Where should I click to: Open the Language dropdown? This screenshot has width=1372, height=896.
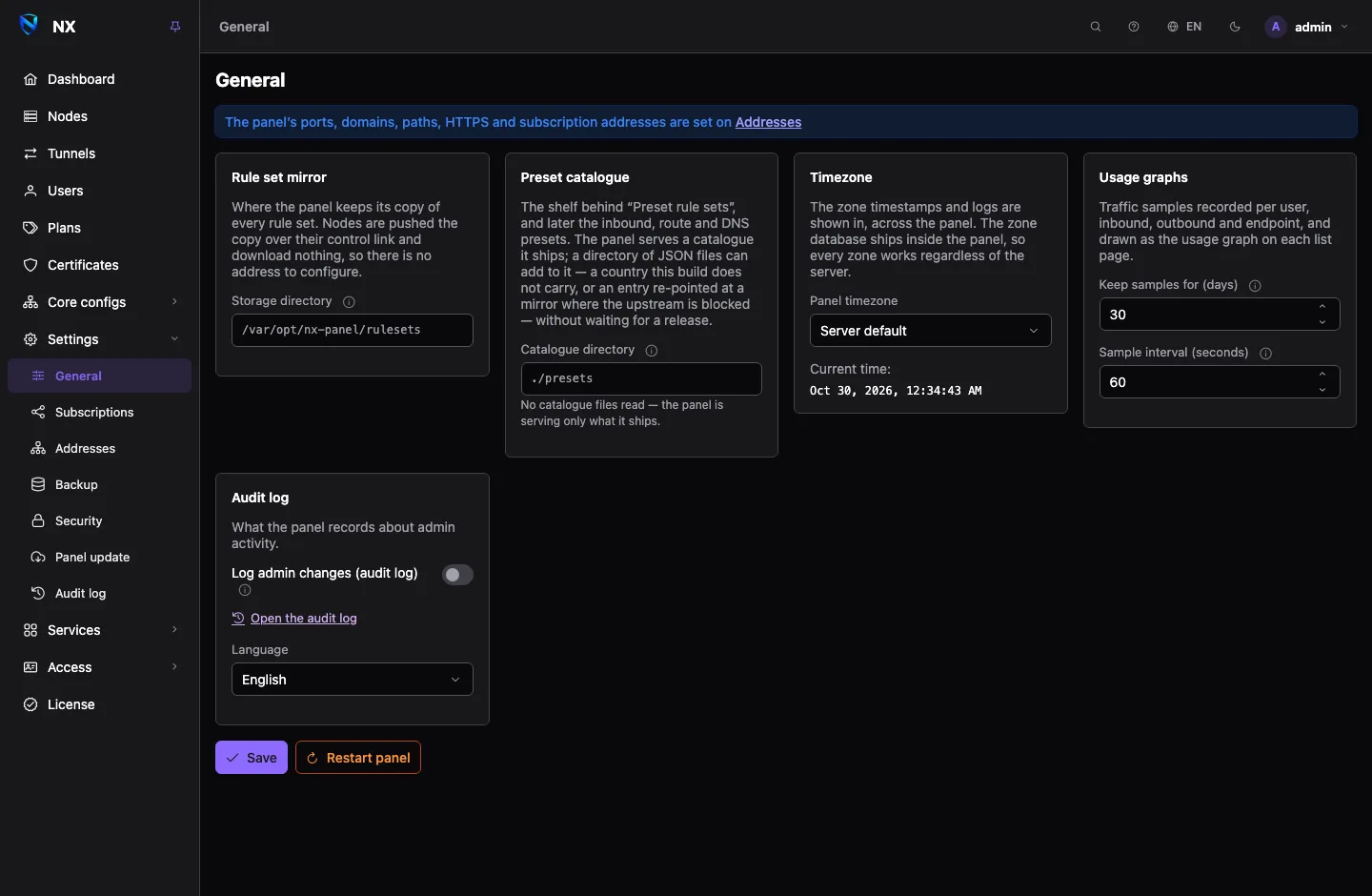pos(352,680)
